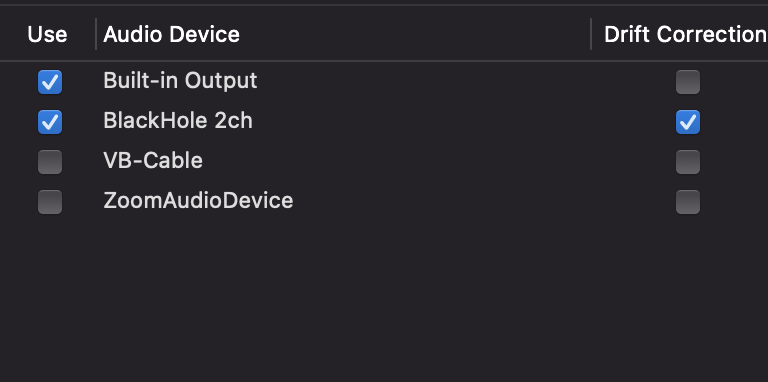
Task: Select the BlackHole 2ch device row
Action: (384, 122)
